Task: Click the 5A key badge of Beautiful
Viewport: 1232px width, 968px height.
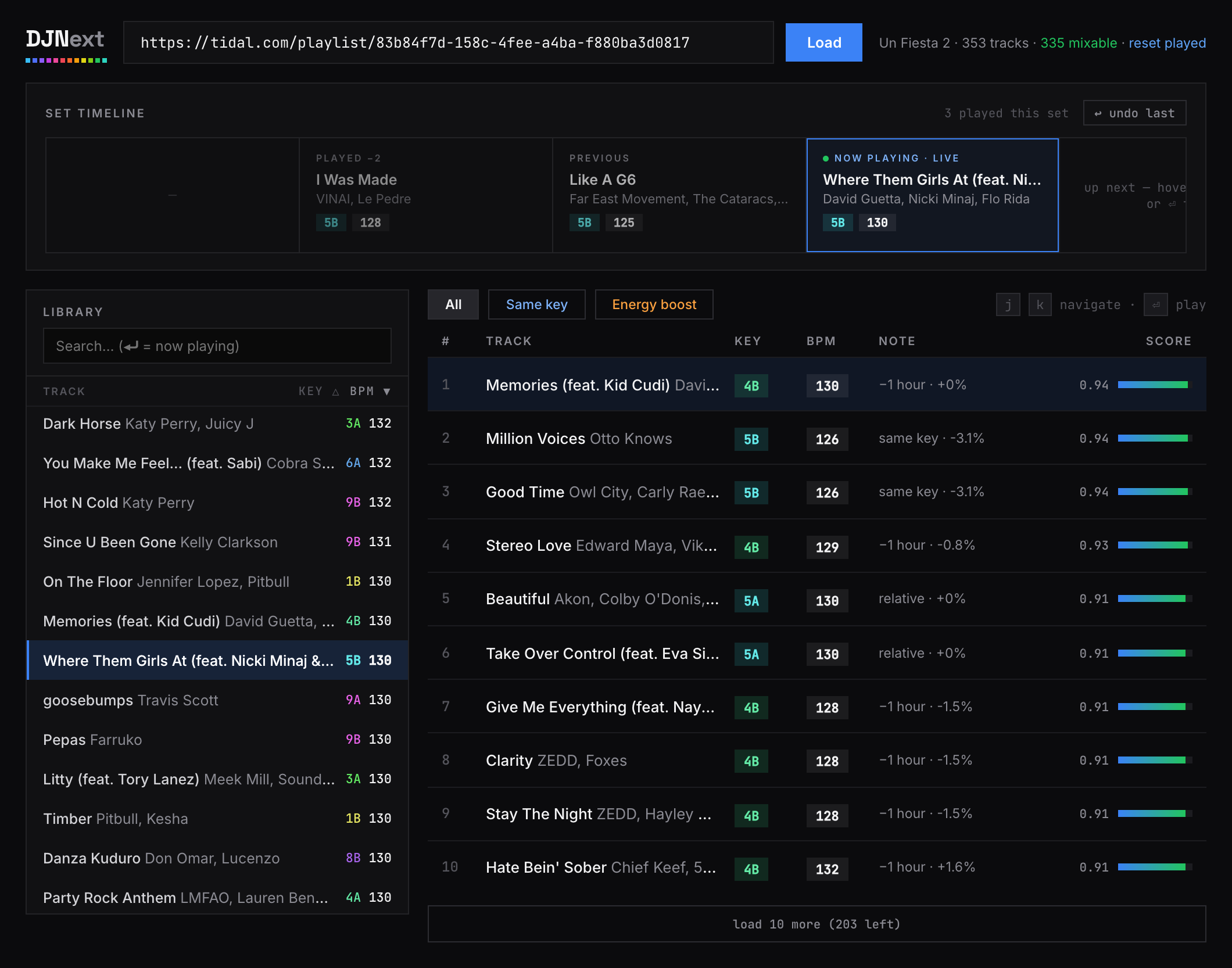Action: point(751,601)
